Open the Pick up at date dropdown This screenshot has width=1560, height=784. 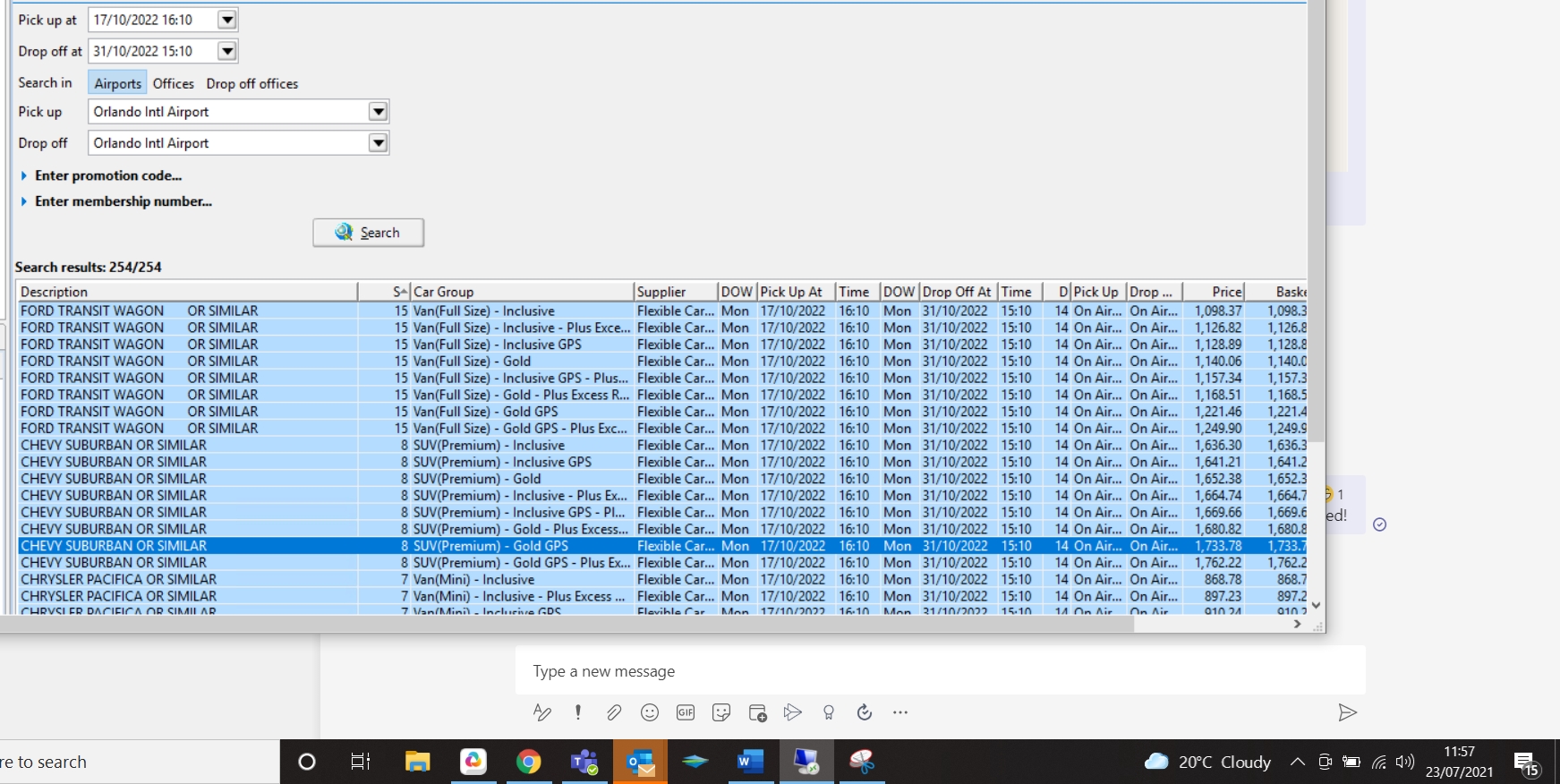click(x=227, y=20)
